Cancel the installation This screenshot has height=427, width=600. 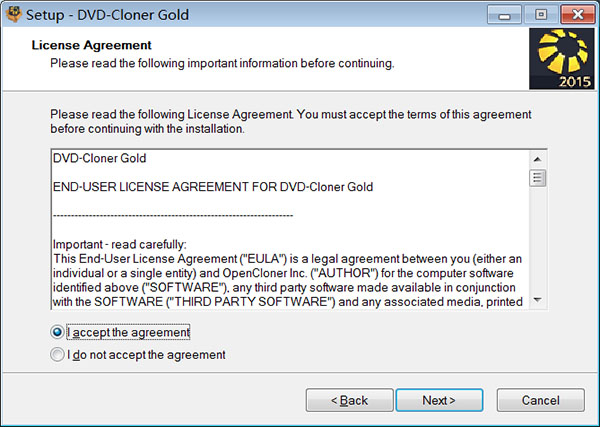coord(540,400)
